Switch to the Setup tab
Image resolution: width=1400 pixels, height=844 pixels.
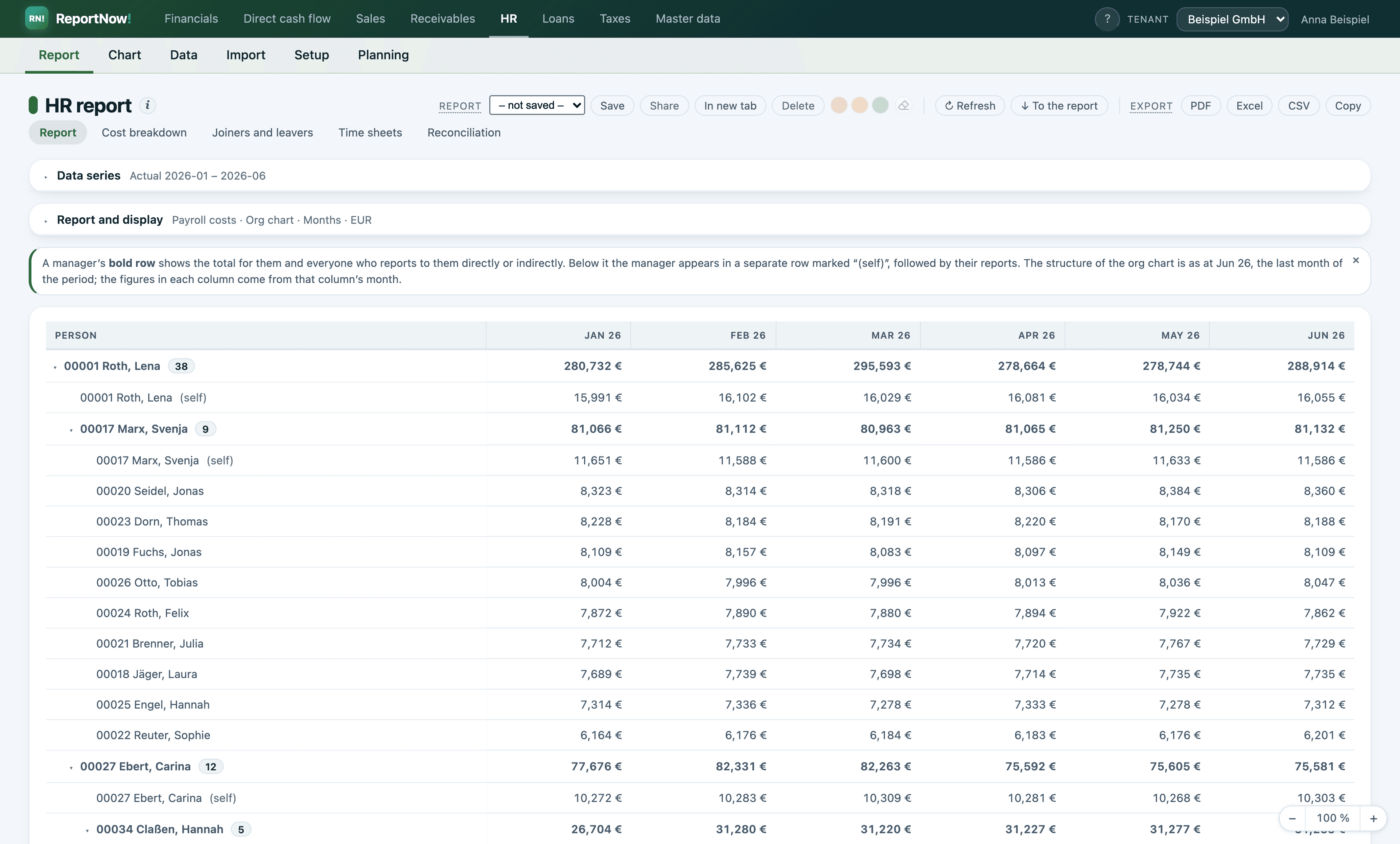pyautogui.click(x=311, y=55)
